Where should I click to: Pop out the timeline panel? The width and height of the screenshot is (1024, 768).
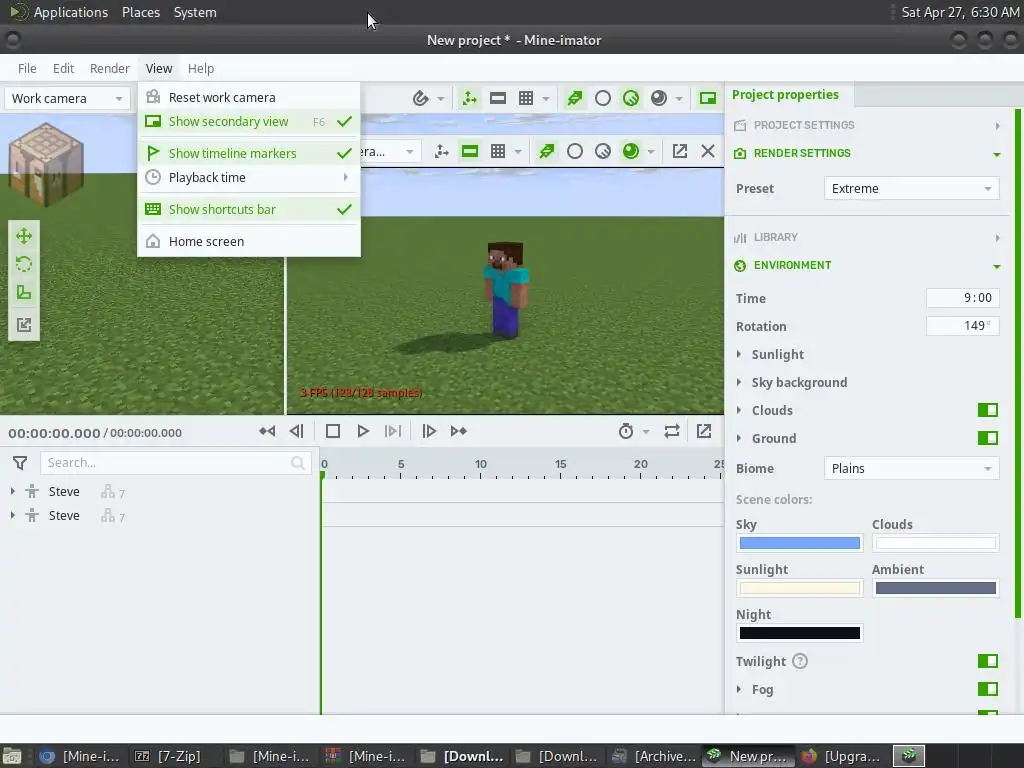coord(704,431)
